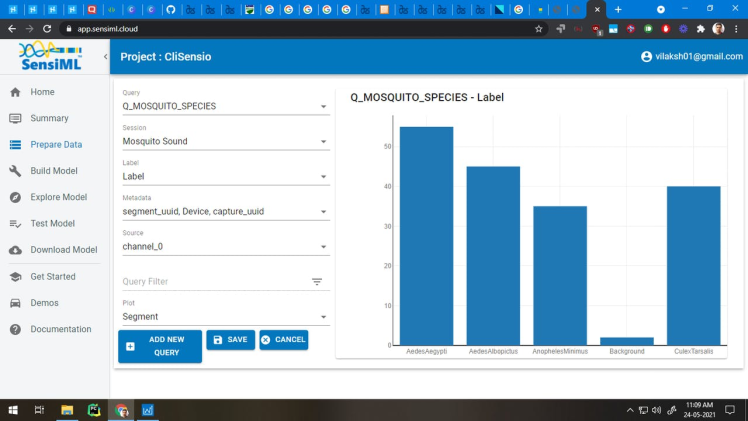Open the Chrome three-dot menu
748x421 pixels.
pos(736,29)
